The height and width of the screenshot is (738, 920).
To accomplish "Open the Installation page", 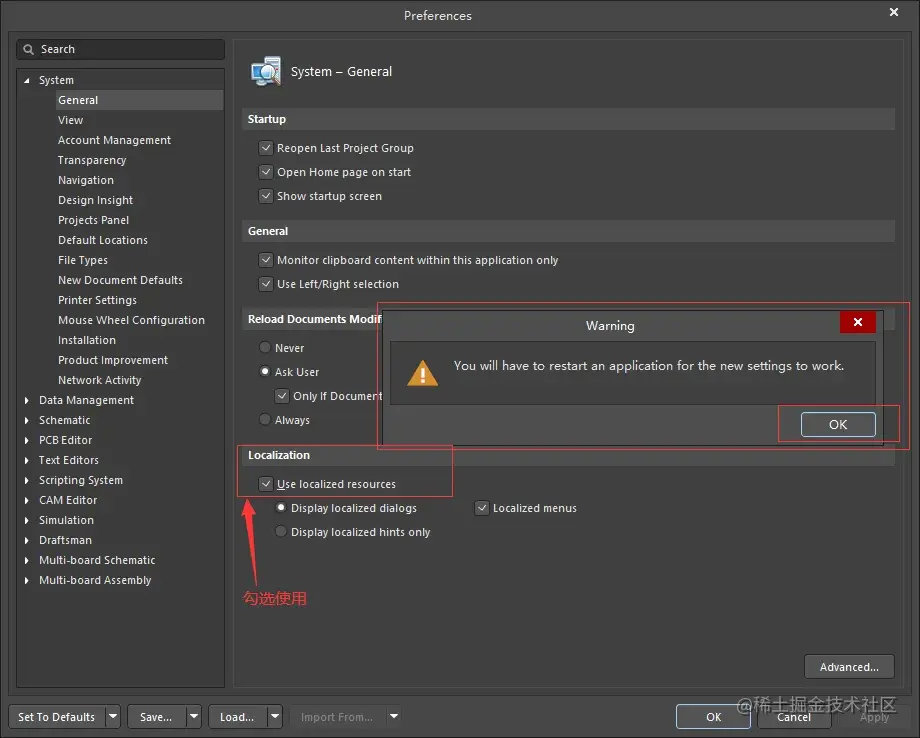I will (x=87, y=340).
